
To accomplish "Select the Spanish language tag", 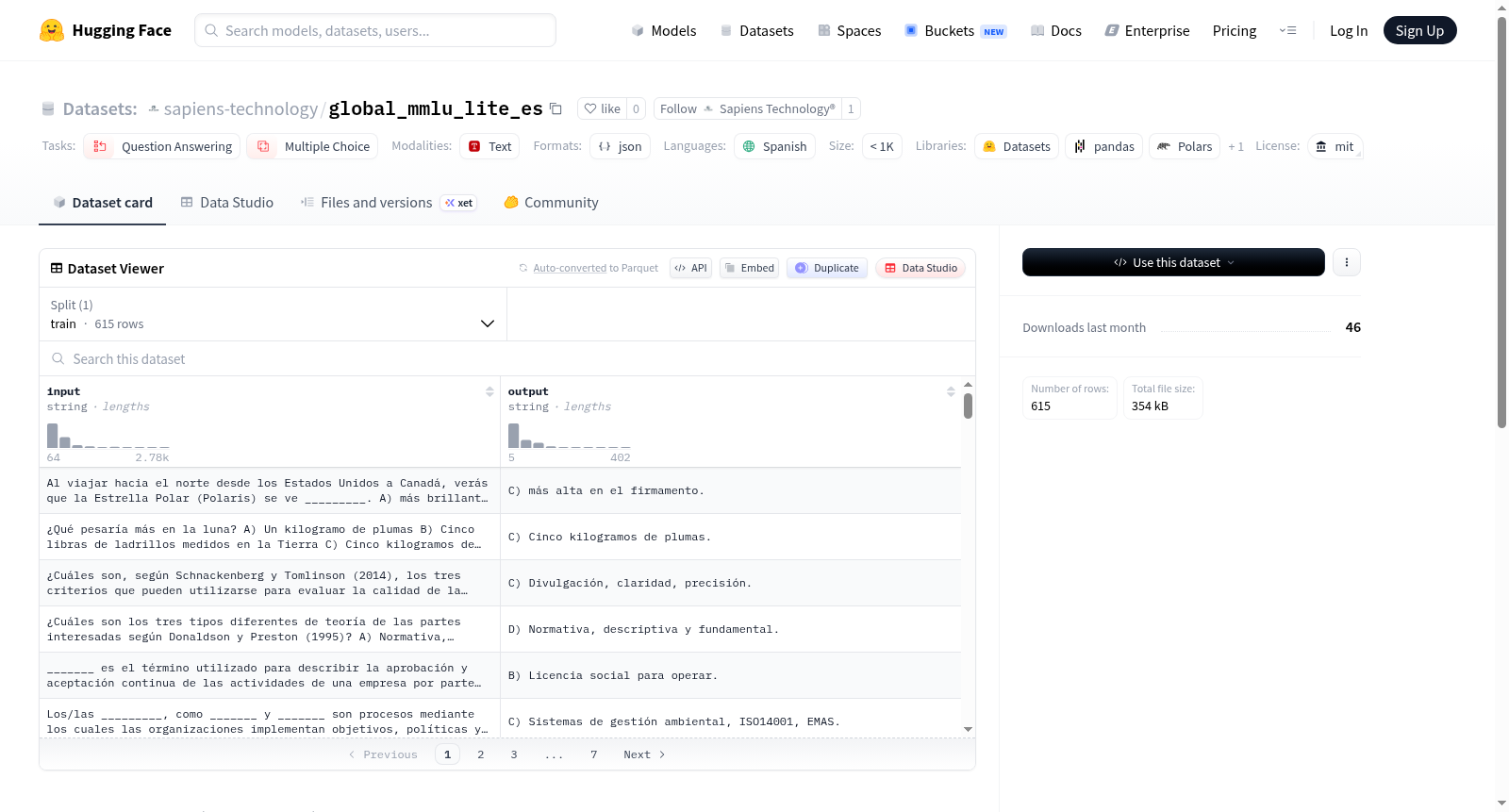I will 774,146.
